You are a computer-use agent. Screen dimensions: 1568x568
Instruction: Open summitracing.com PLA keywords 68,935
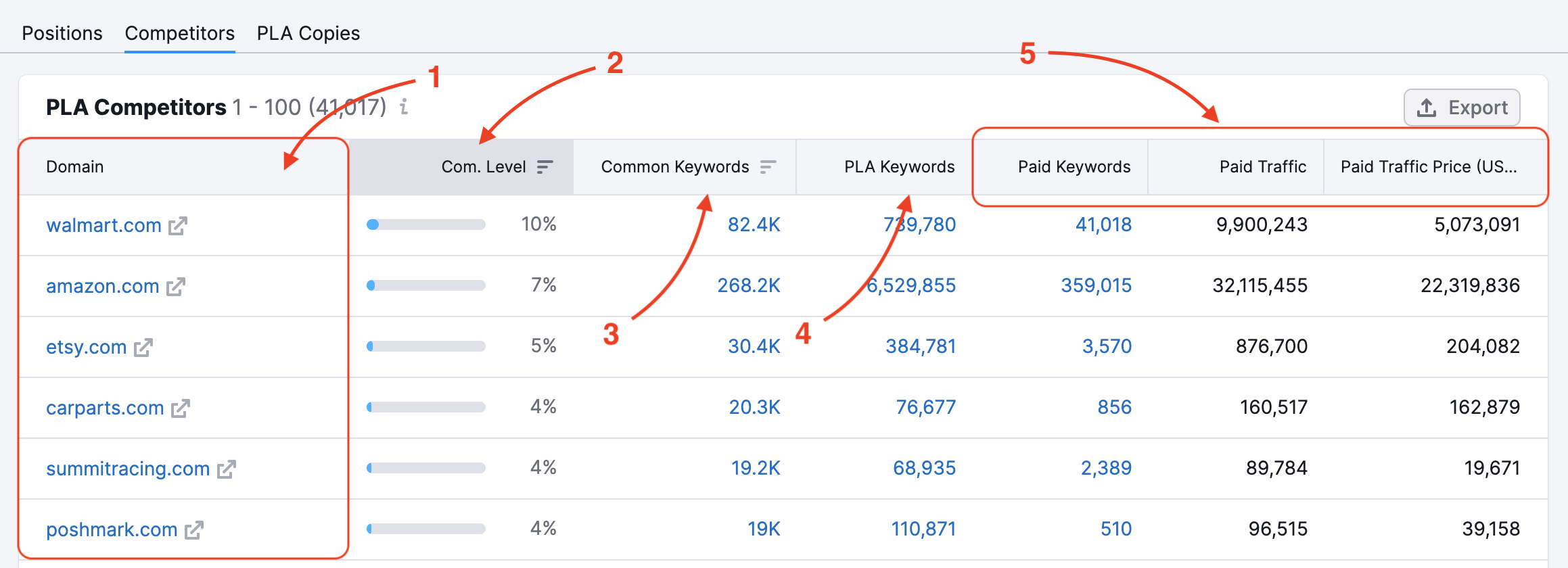click(925, 468)
